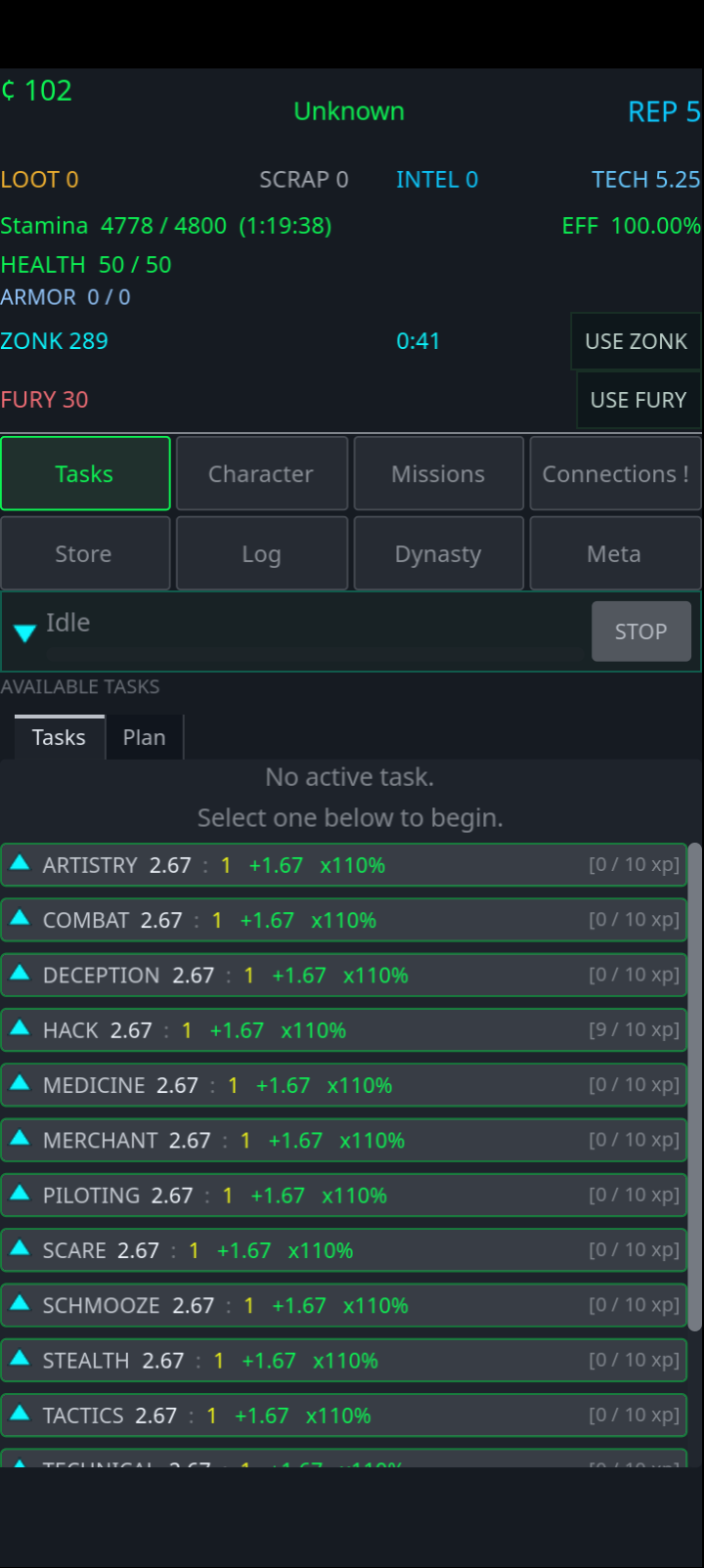This screenshot has width=704, height=1568.
Task: Switch to the Plan sub-tab
Action: click(144, 737)
